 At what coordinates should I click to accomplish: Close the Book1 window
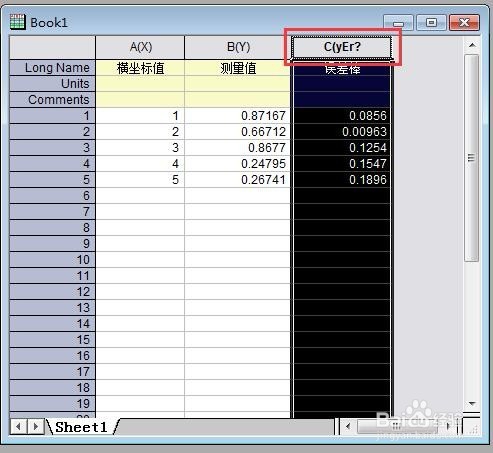pos(464,23)
